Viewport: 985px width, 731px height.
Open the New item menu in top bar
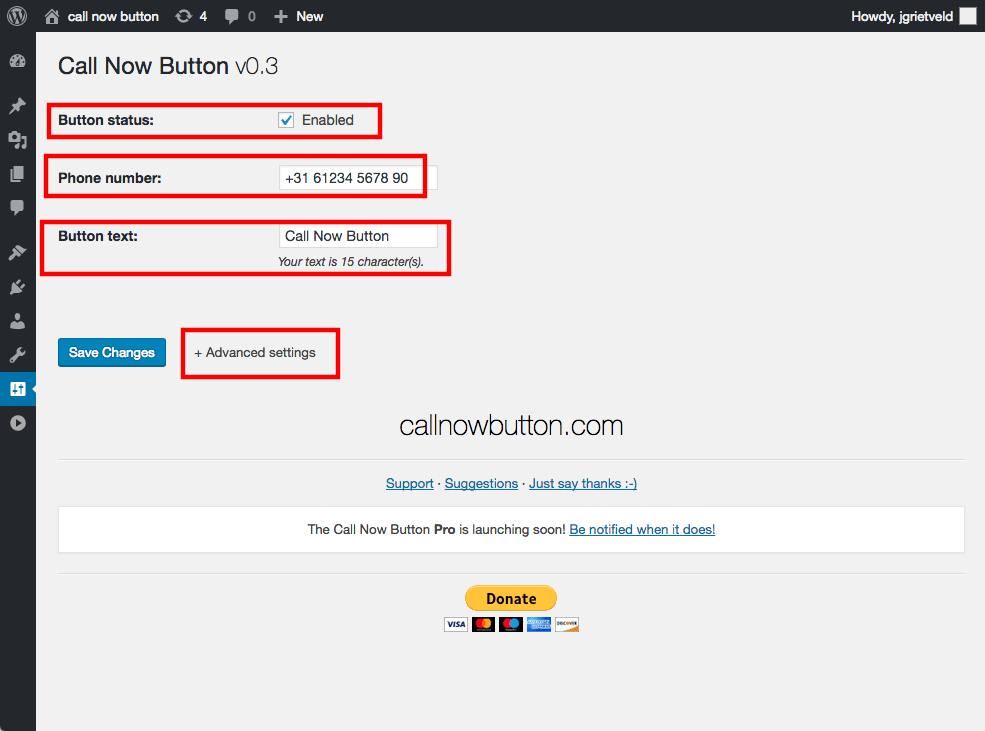(x=297, y=16)
